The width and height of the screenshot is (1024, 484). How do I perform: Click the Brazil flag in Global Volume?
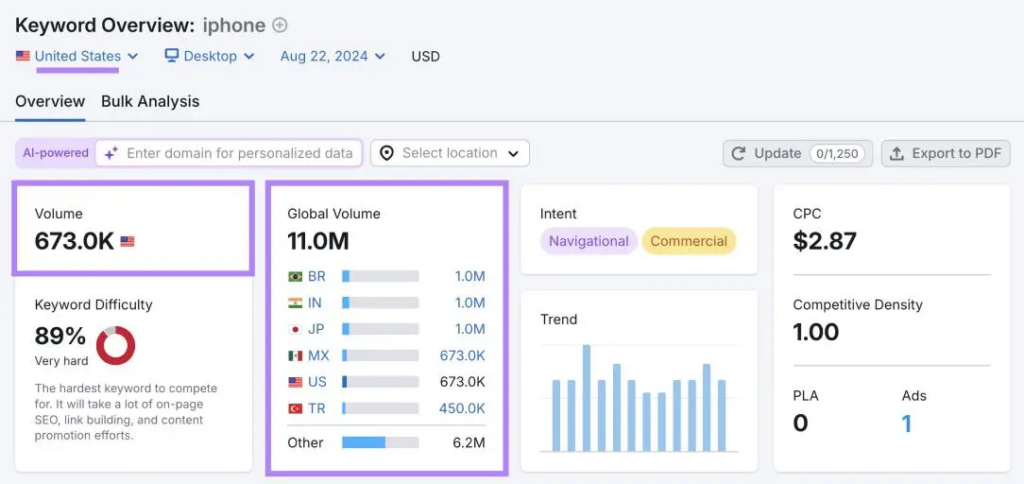point(295,276)
